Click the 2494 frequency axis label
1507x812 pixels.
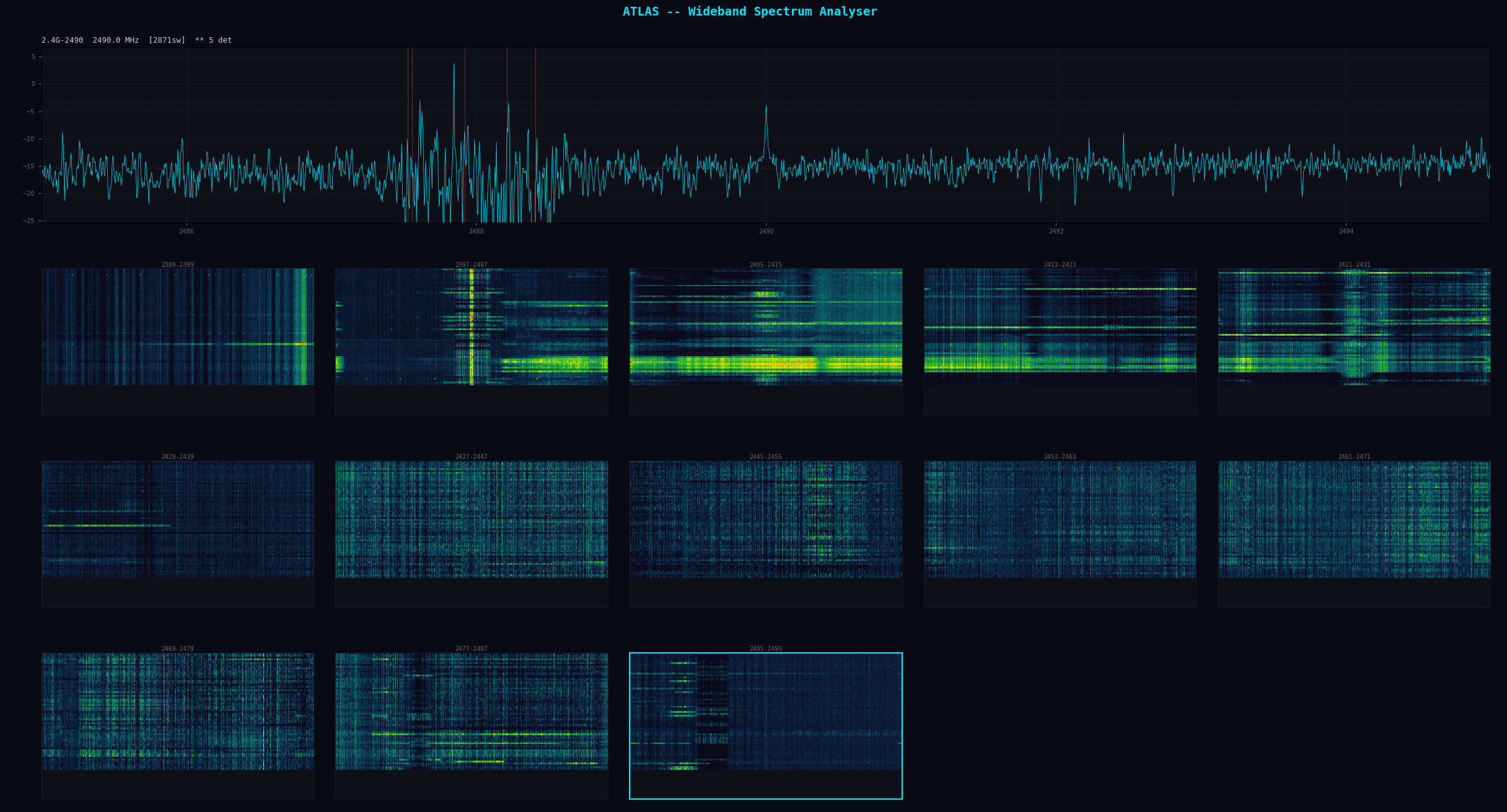click(x=1346, y=232)
